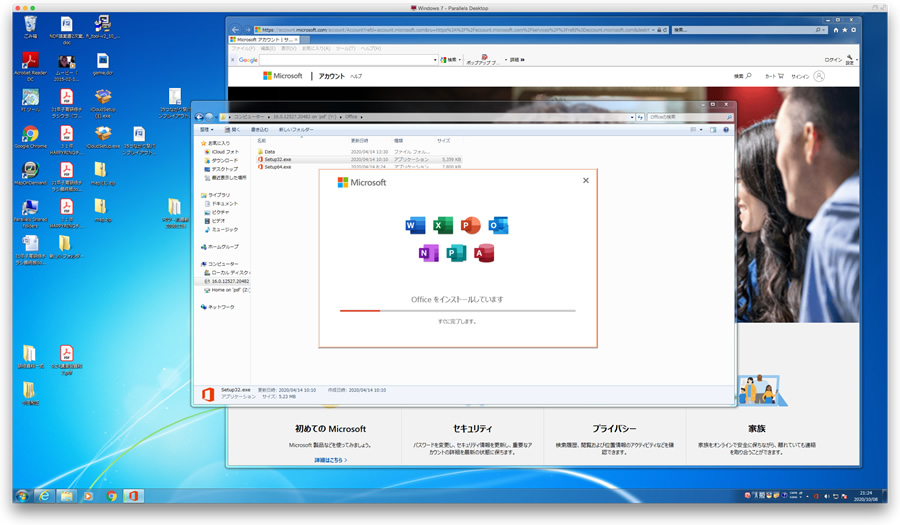Select ネットワーク in Explorer sidebar
The height and width of the screenshot is (525, 900).
220,307
